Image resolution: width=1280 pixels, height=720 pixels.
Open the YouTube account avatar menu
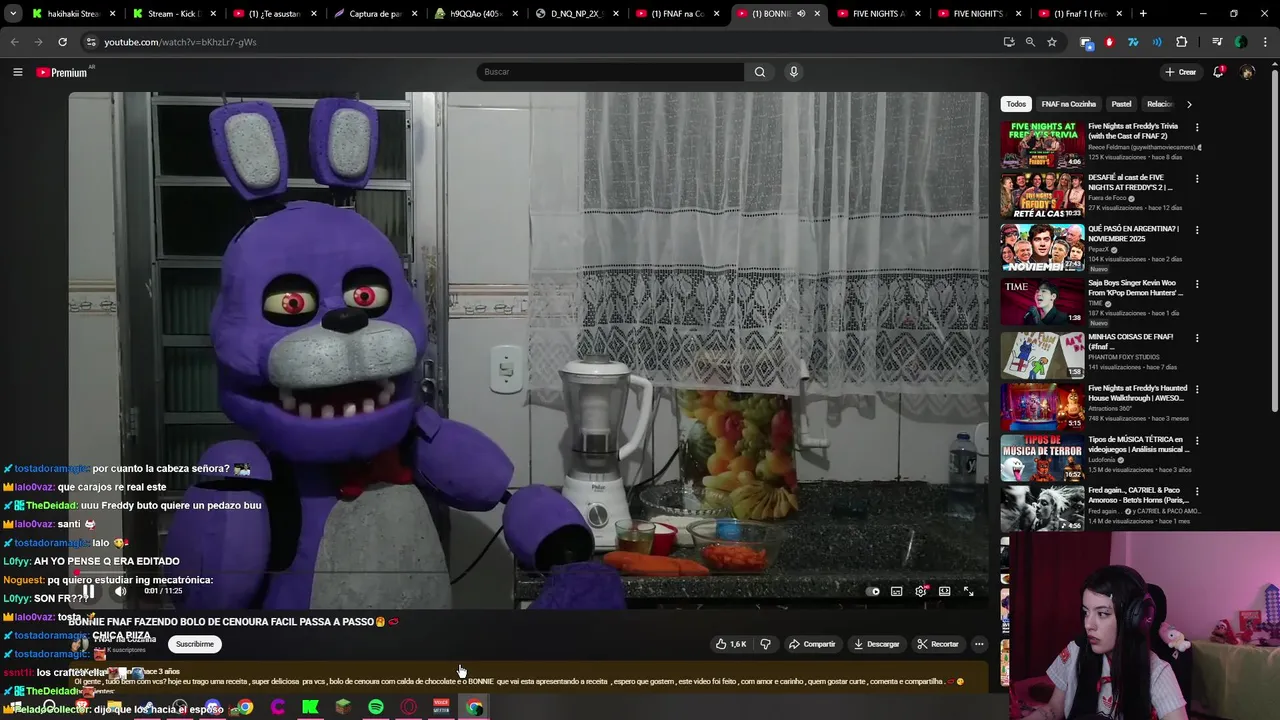[1247, 72]
